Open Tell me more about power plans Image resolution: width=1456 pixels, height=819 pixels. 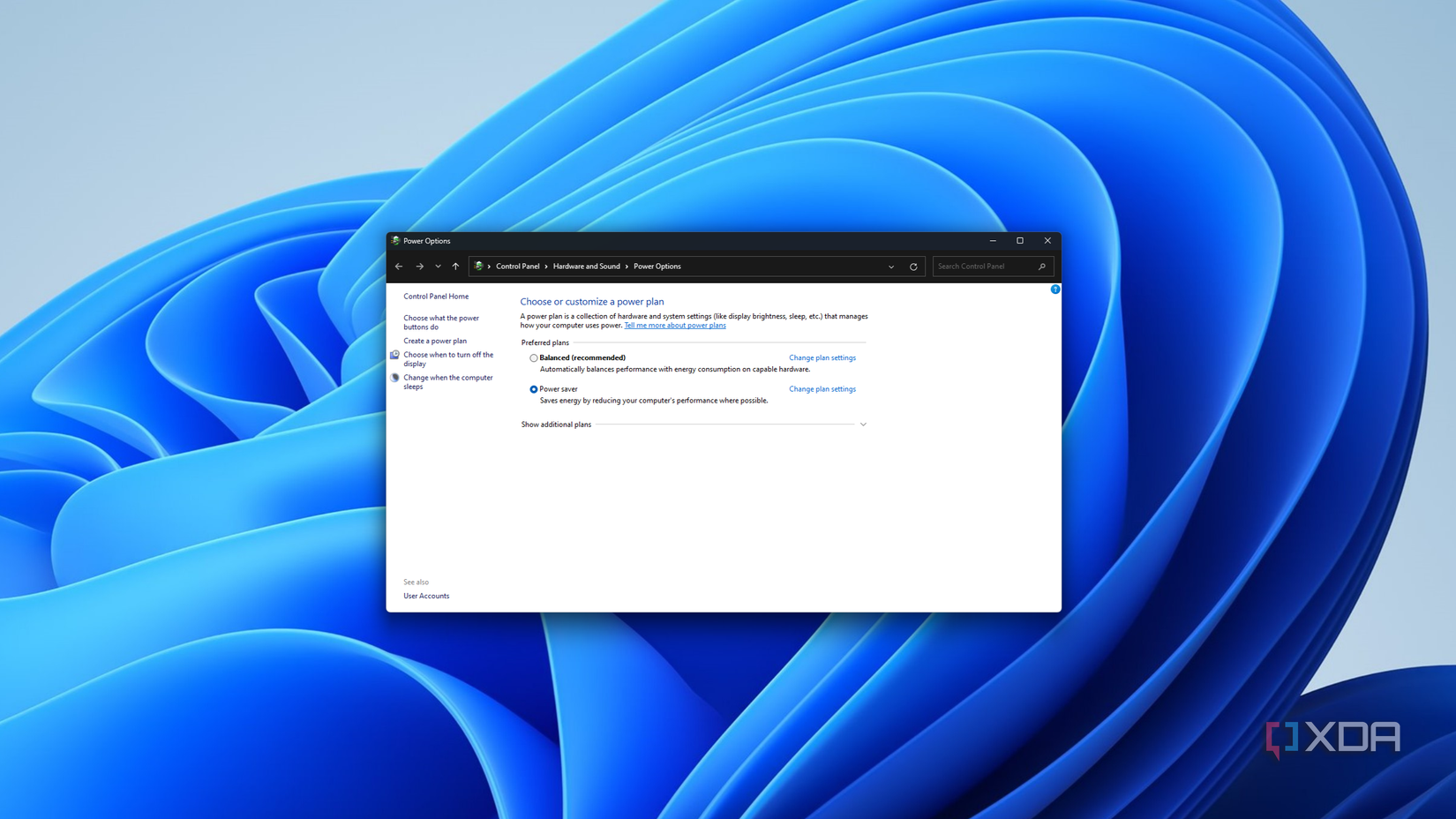click(x=675, y=326)
